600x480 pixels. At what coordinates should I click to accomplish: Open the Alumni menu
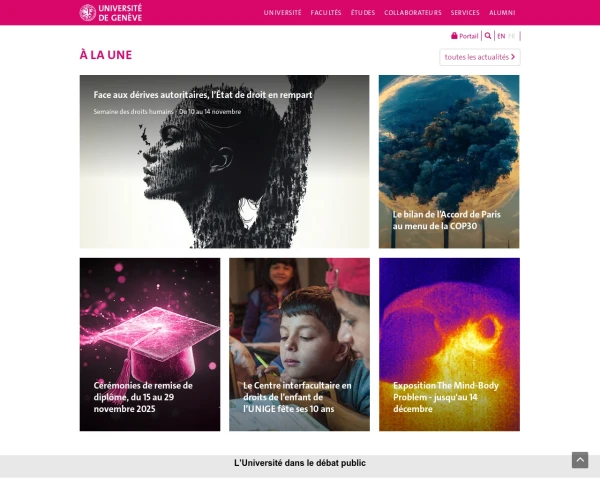coord(502,13)
